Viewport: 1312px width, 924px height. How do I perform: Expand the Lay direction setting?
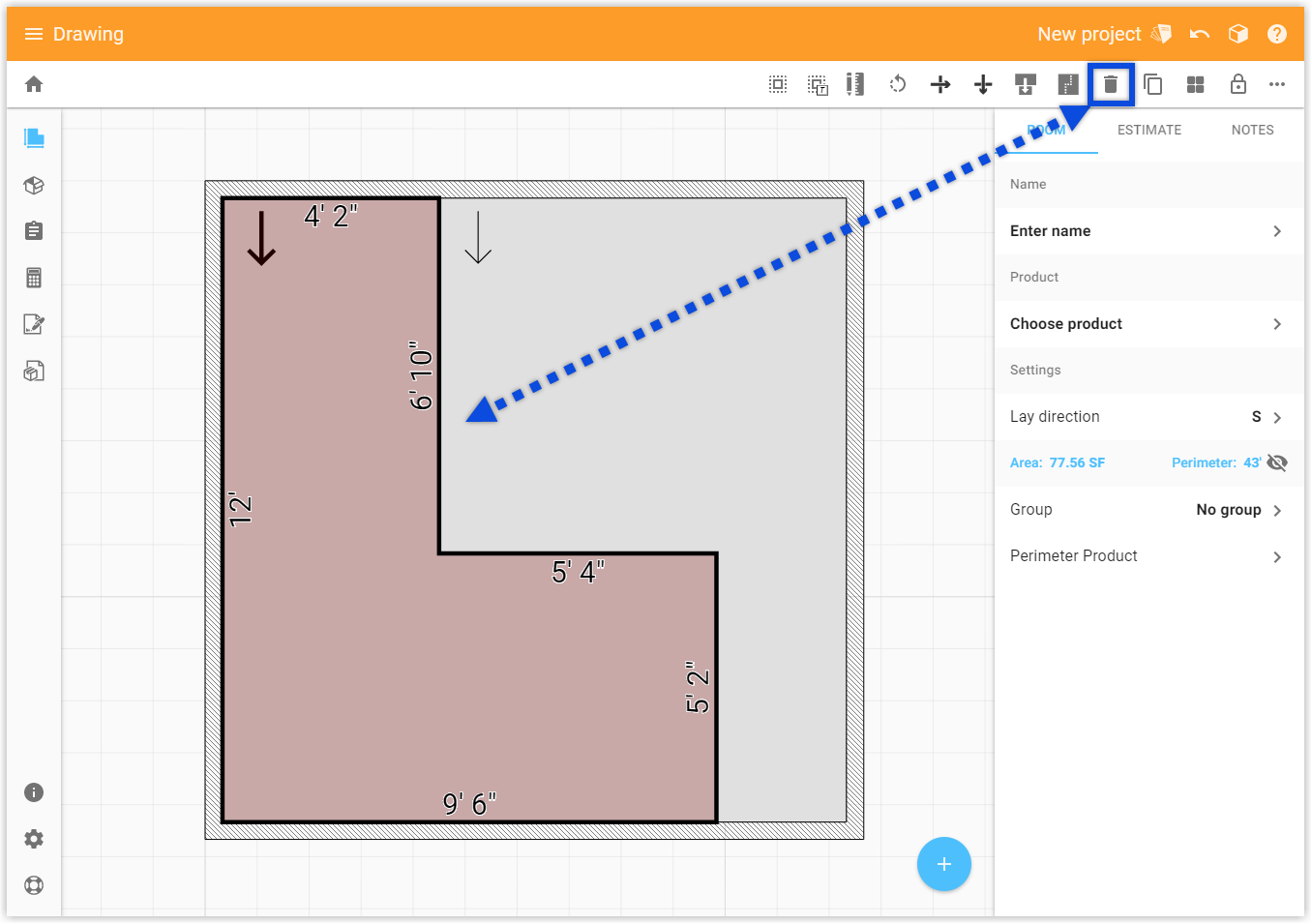(1148, 417)
